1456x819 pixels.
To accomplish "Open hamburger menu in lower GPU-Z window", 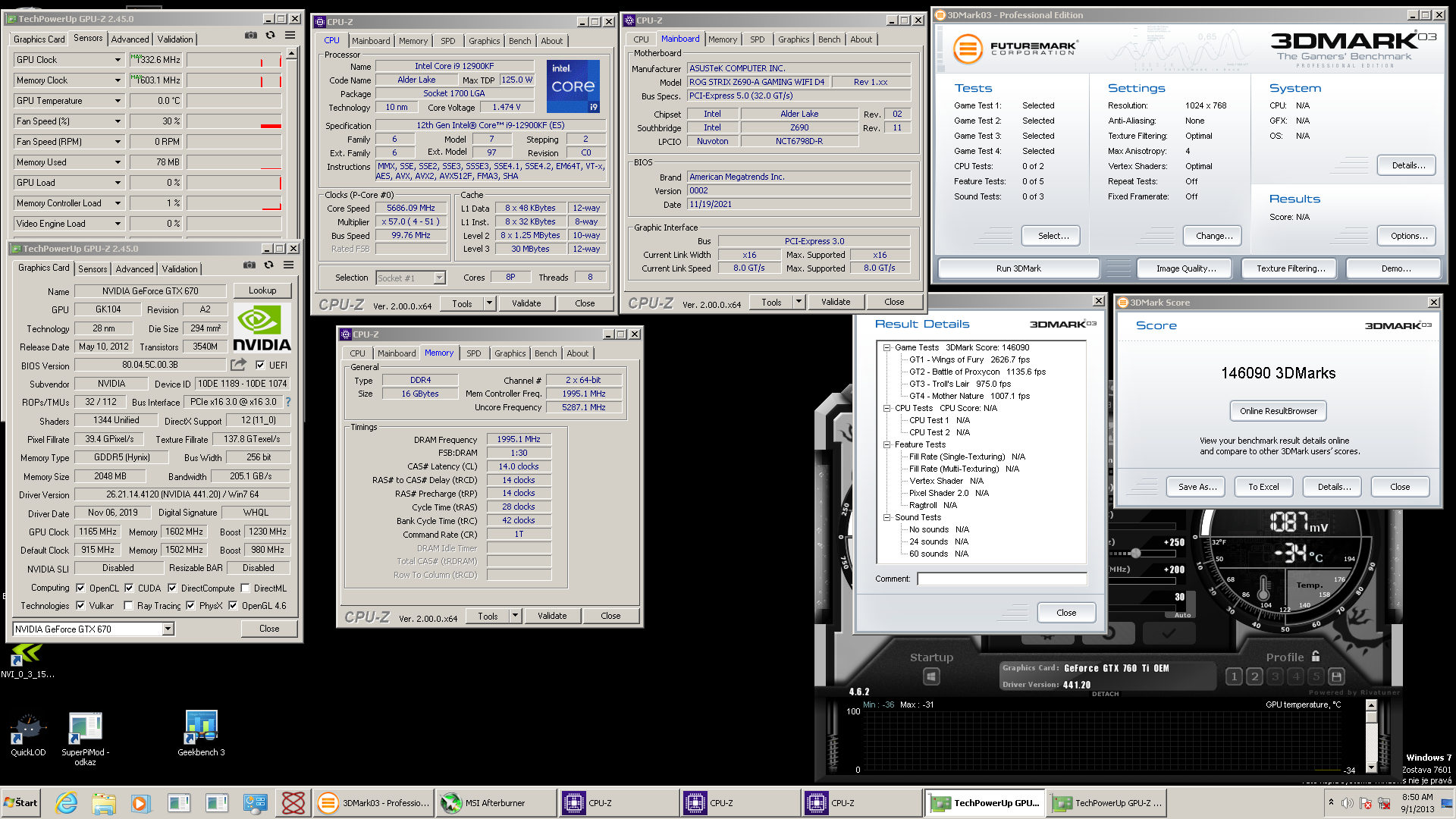I will tap(288, 265).
